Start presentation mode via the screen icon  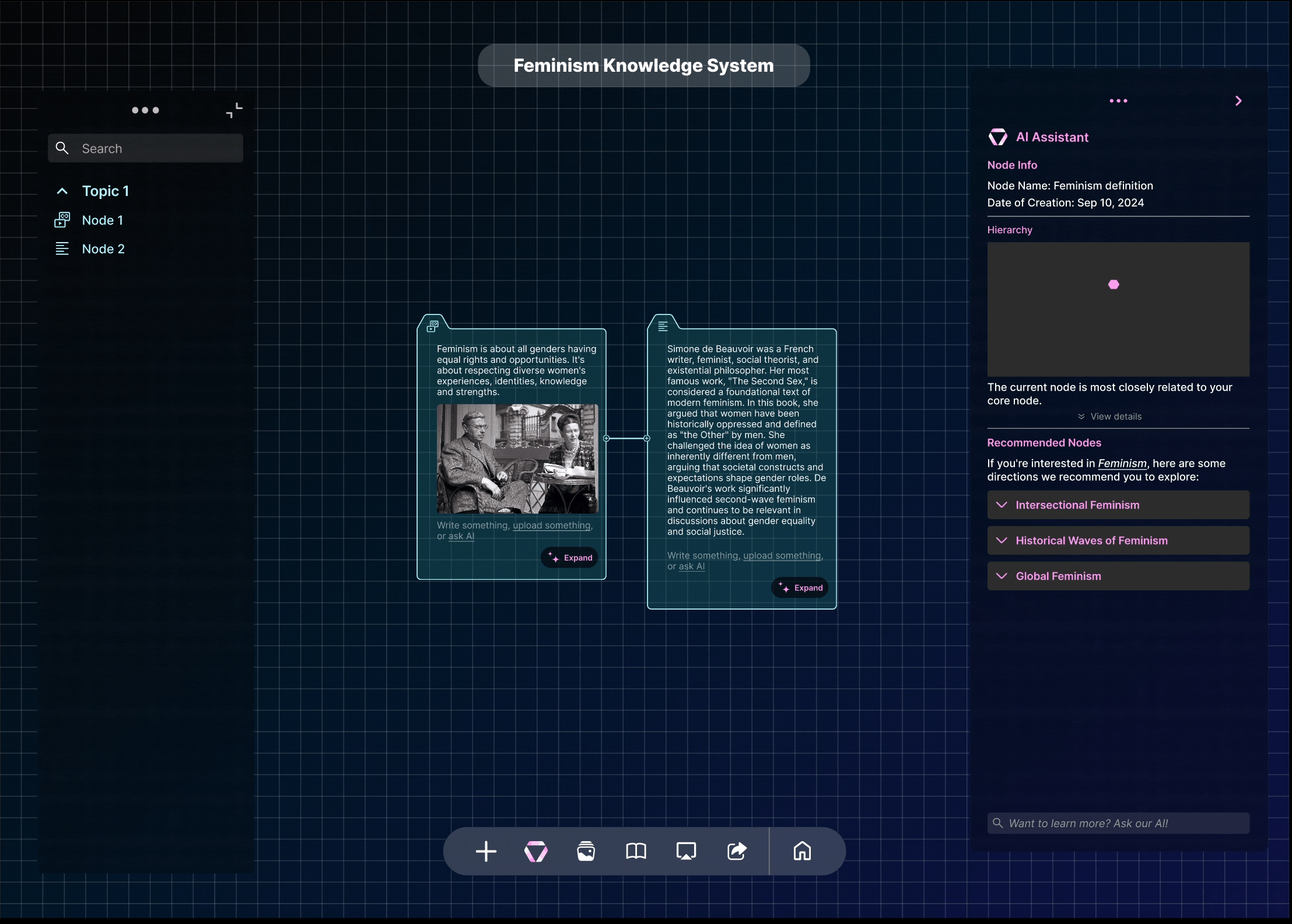point(686,851)
